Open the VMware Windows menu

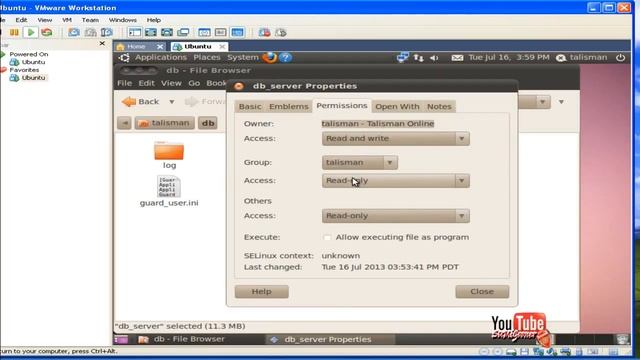coord(122,20)
